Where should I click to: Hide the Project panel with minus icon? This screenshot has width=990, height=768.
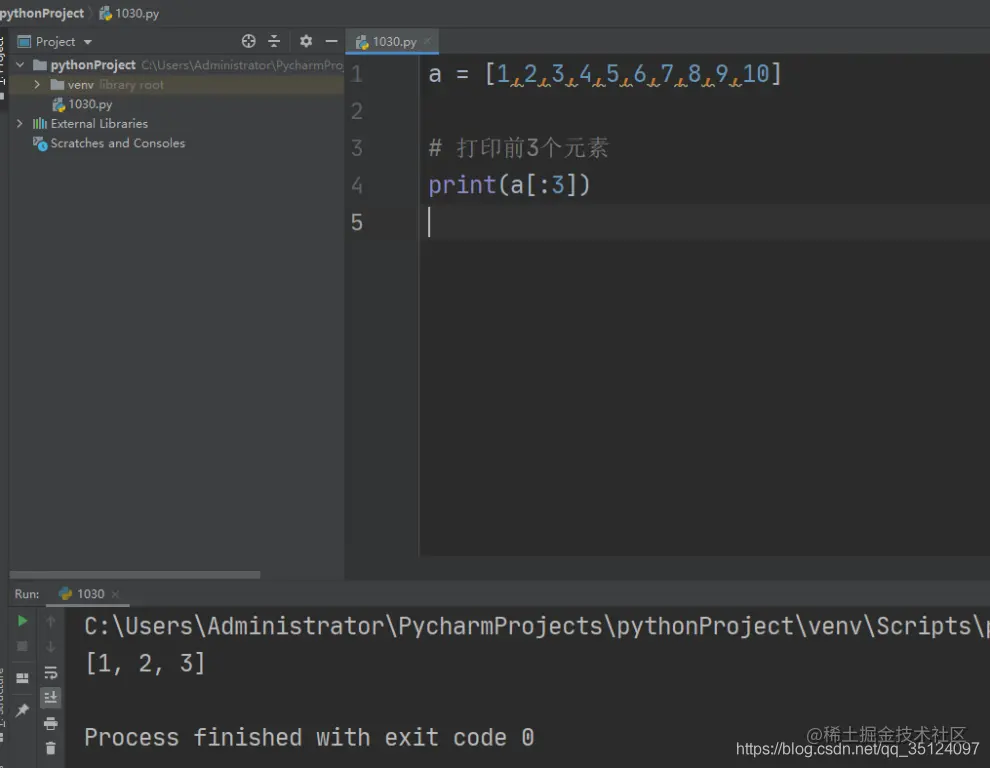click(331, 41)
